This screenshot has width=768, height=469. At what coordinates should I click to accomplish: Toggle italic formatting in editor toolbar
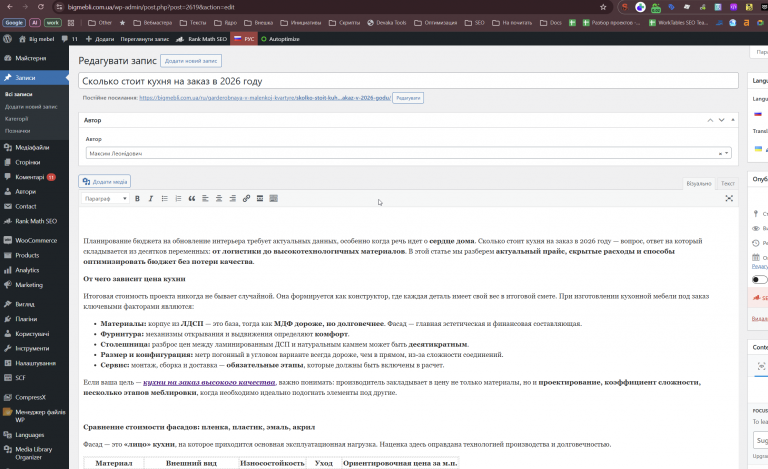151,198
